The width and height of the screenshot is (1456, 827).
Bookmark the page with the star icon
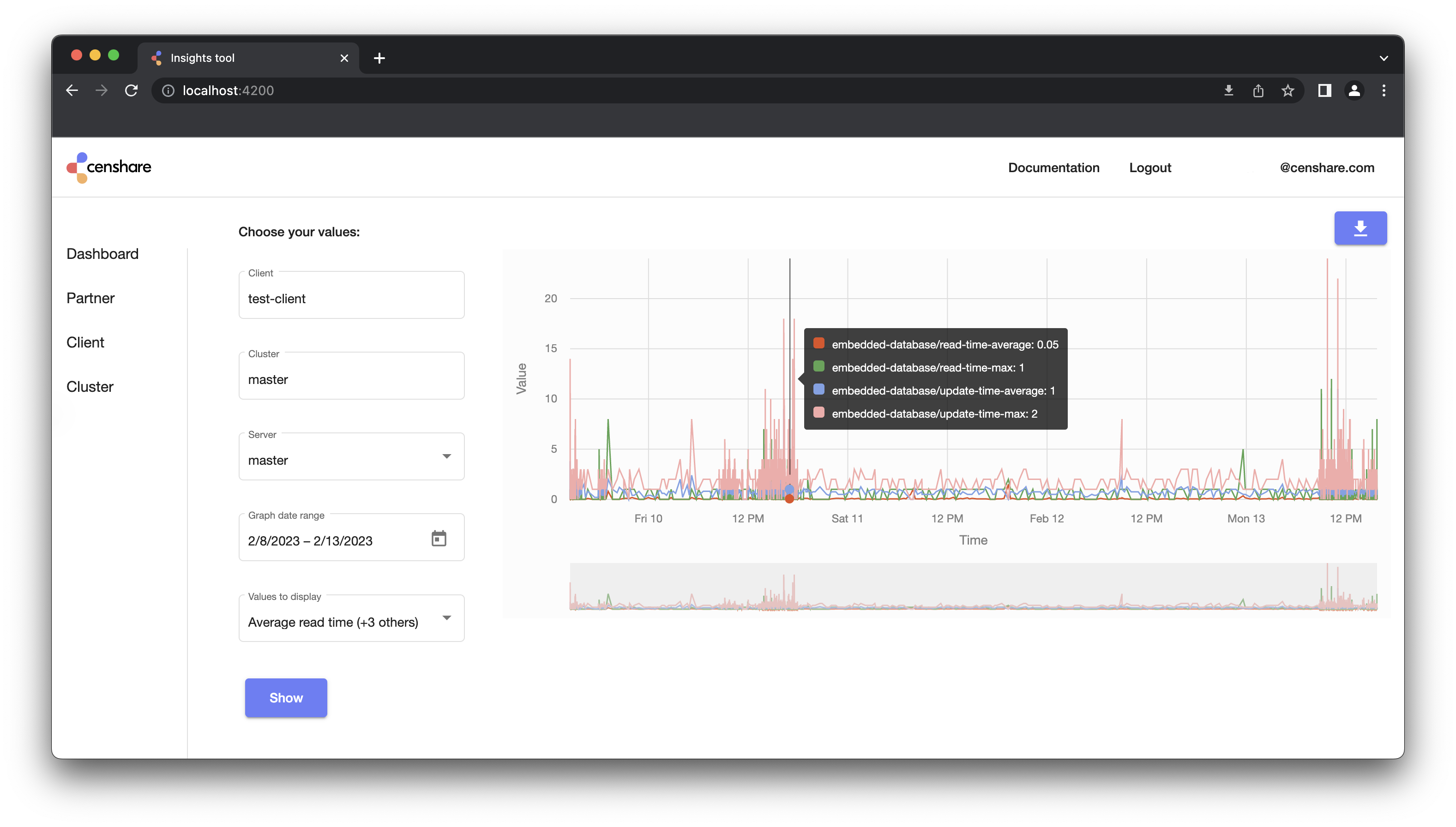tap(1288, 90)
